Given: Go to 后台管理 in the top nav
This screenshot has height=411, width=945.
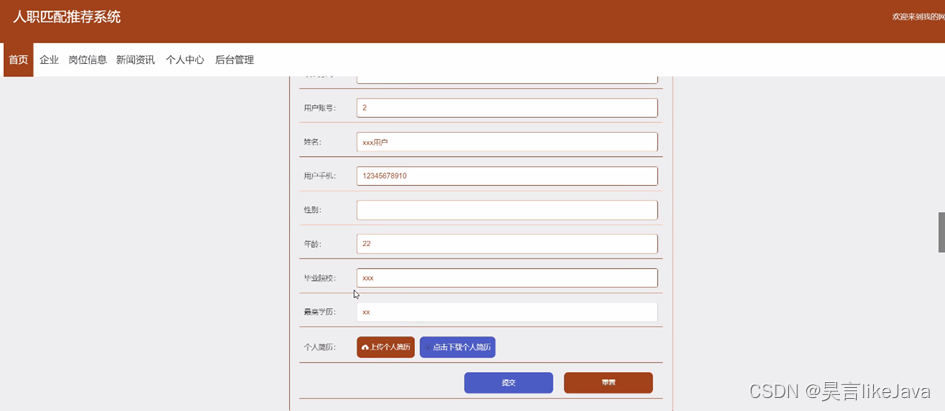Looking at the screenshot, I should coord(234,60).
